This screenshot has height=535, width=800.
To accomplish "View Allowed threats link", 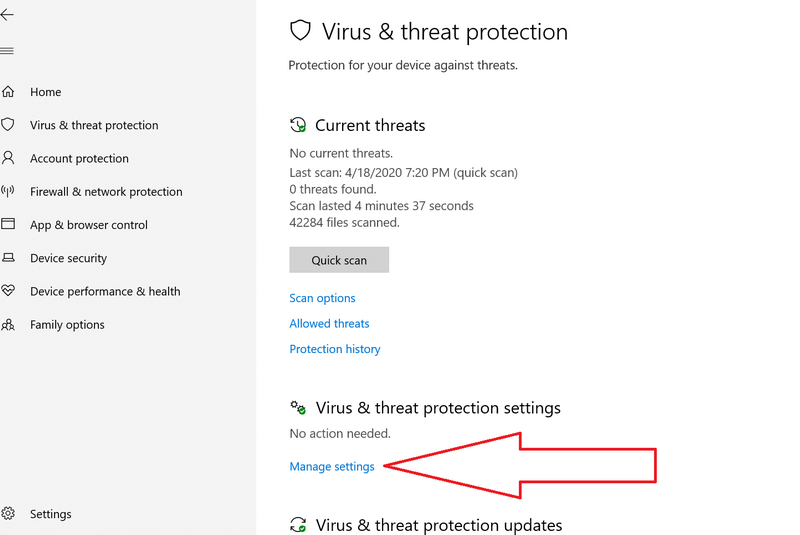I will tap(329, 324).
